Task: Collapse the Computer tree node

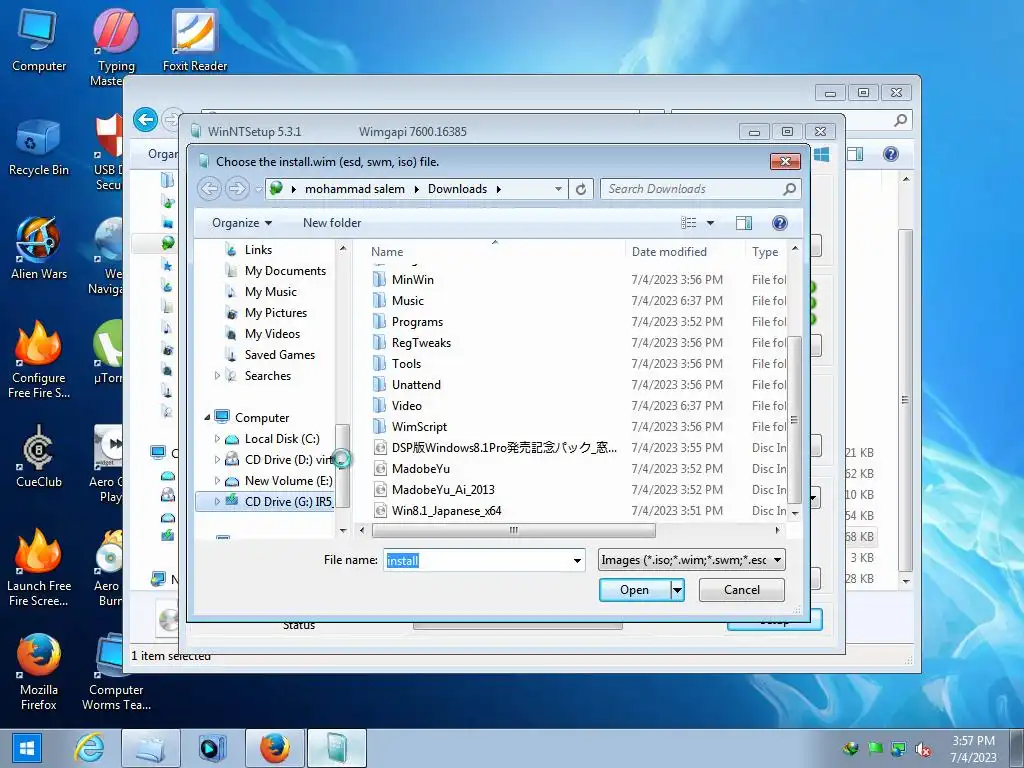Action: click(x=207, y=417)
